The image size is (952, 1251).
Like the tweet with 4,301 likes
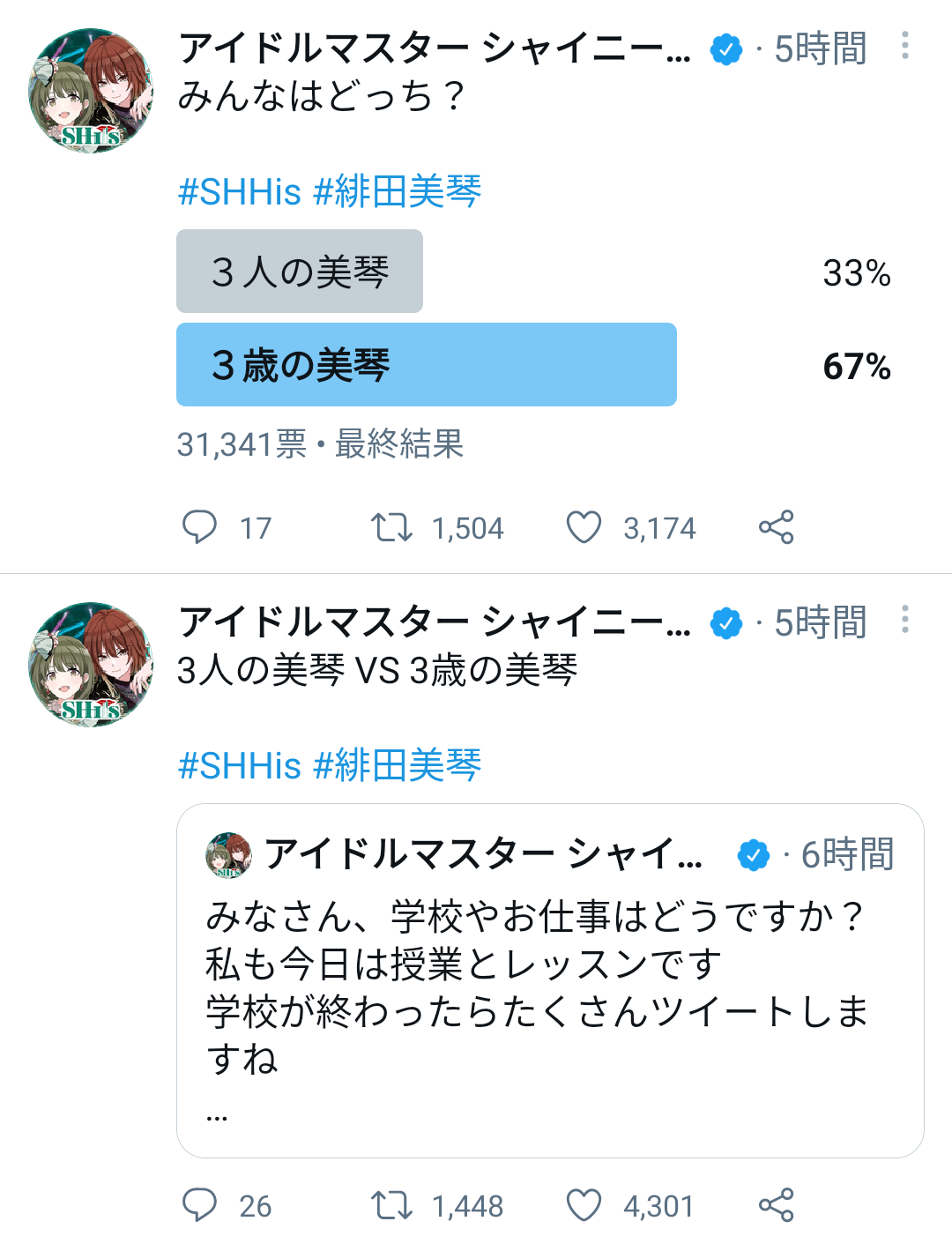584,1205
